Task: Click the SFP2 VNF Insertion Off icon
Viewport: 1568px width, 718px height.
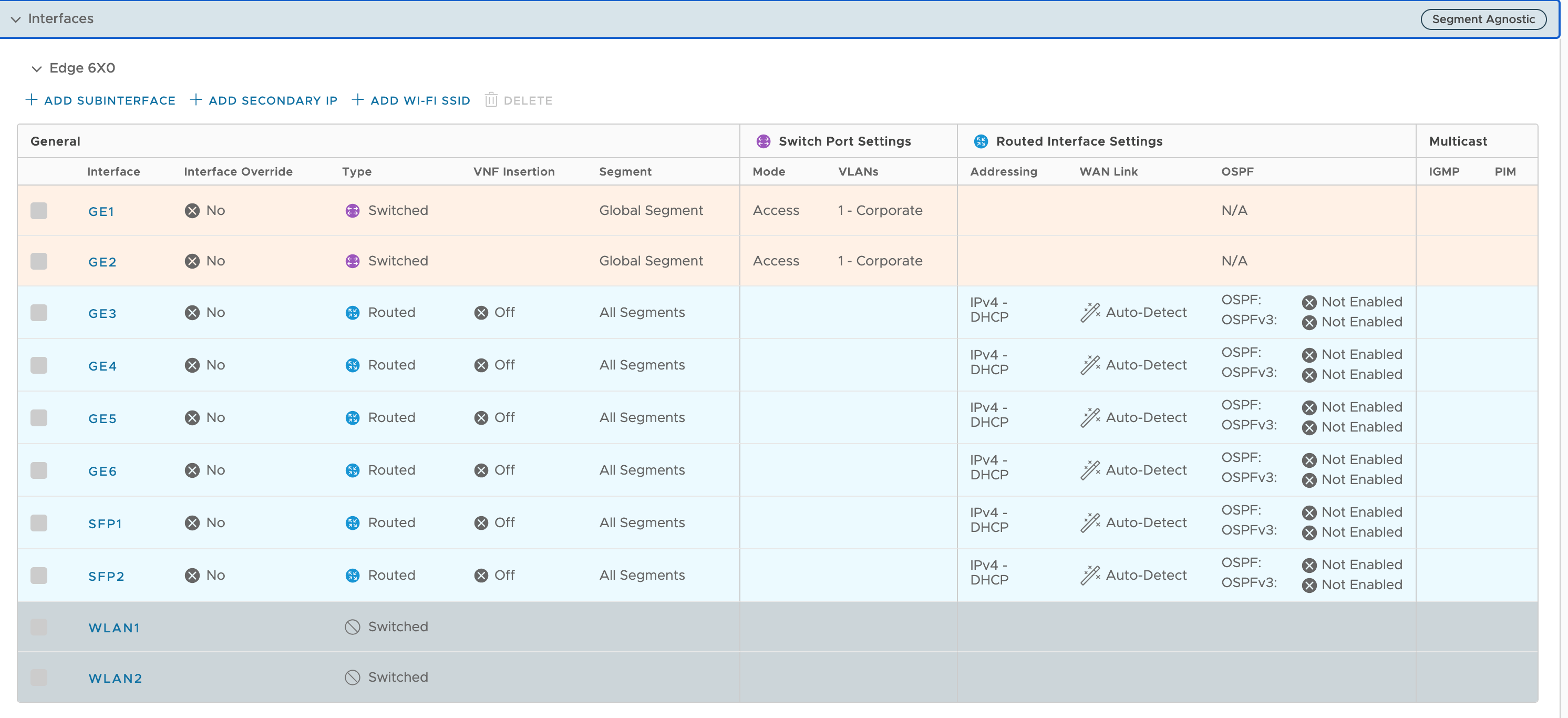Action: click(x=481, y=576)
